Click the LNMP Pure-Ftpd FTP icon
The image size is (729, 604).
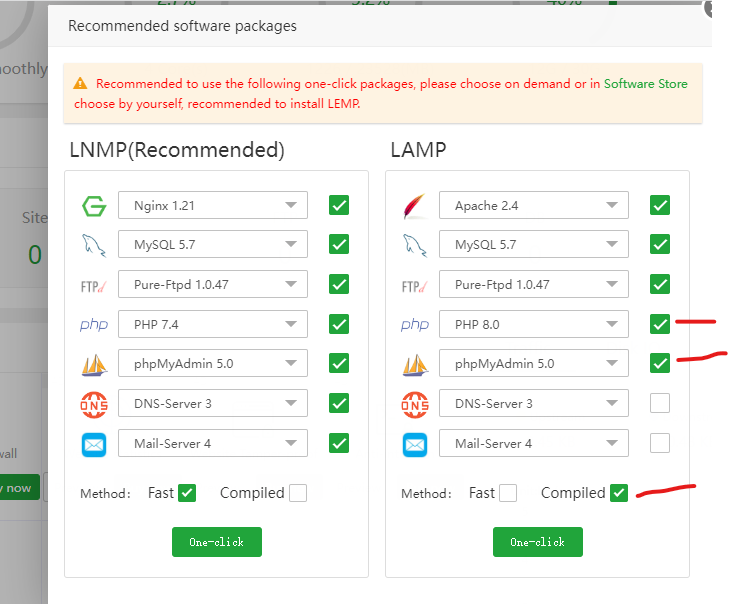[x=94, y=285]
